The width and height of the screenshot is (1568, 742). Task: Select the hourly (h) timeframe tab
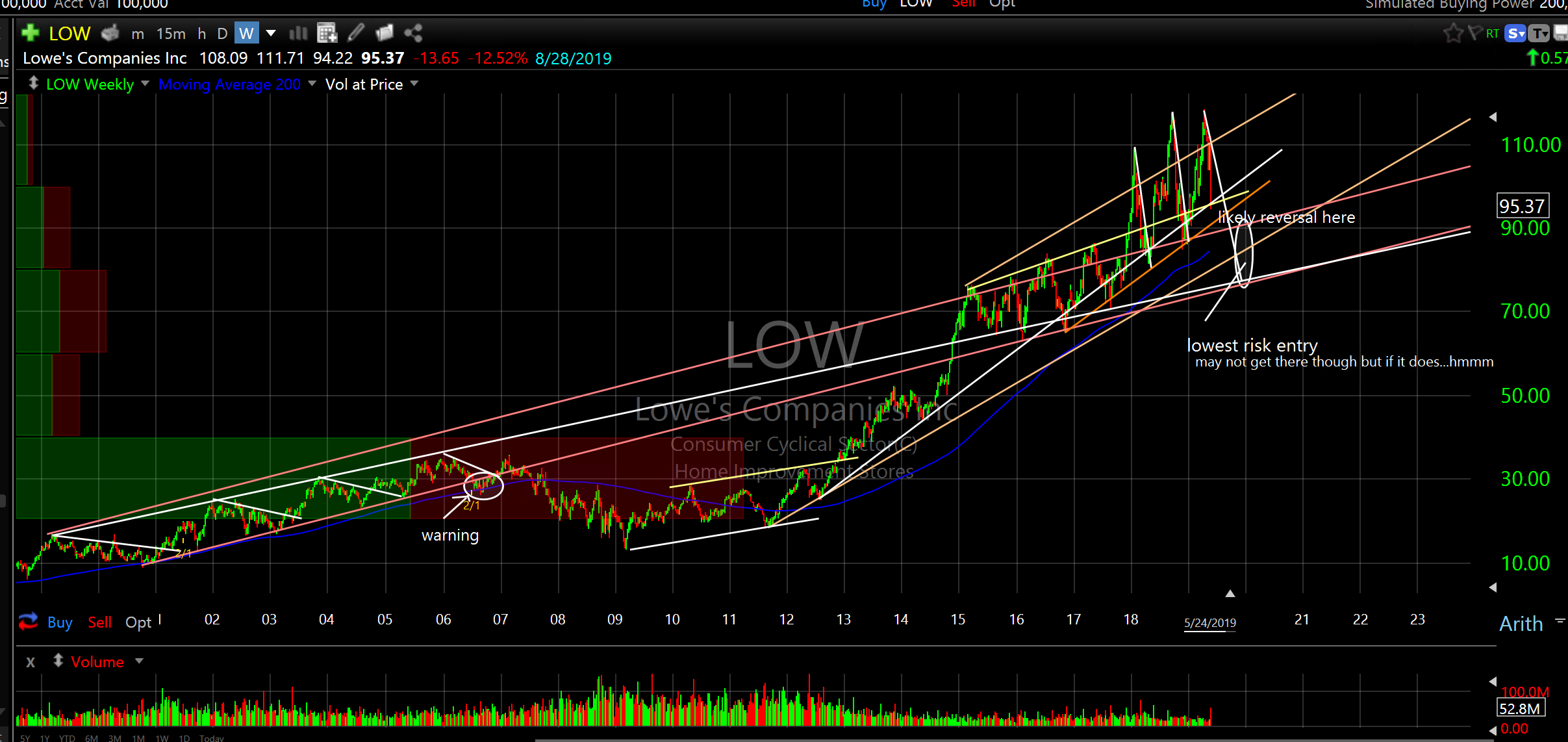[202, 33]
